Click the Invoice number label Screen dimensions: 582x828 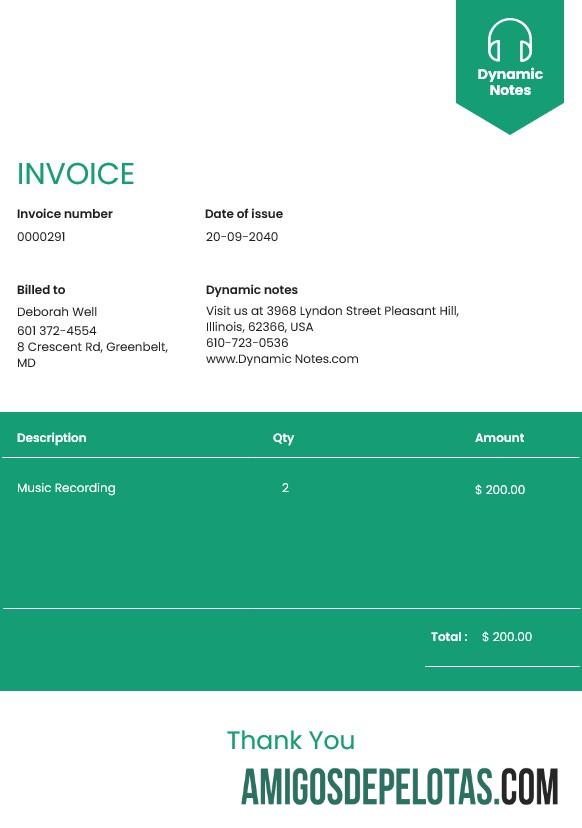[x=64, y=214]
